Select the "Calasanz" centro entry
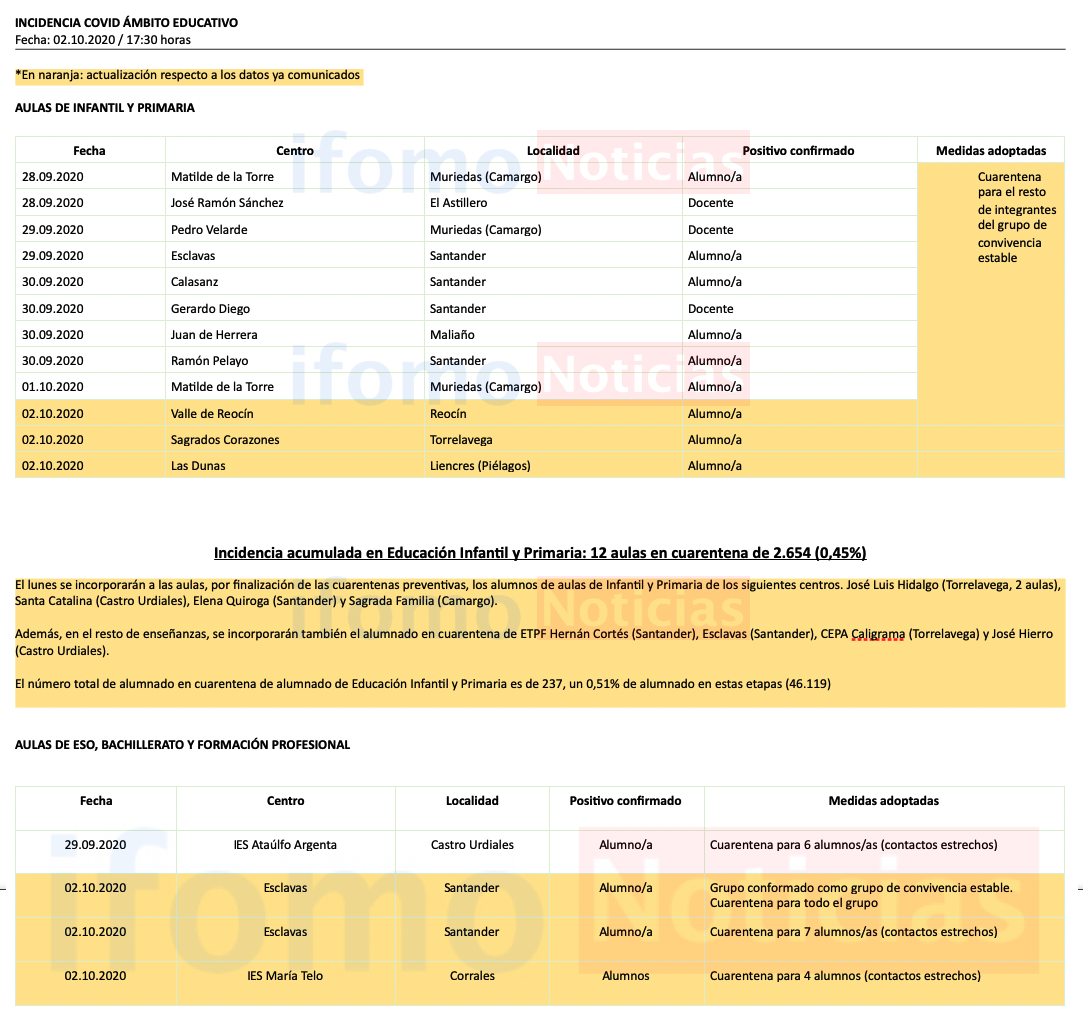This screenshot has height=1018, width=1083. click(196, 282)
